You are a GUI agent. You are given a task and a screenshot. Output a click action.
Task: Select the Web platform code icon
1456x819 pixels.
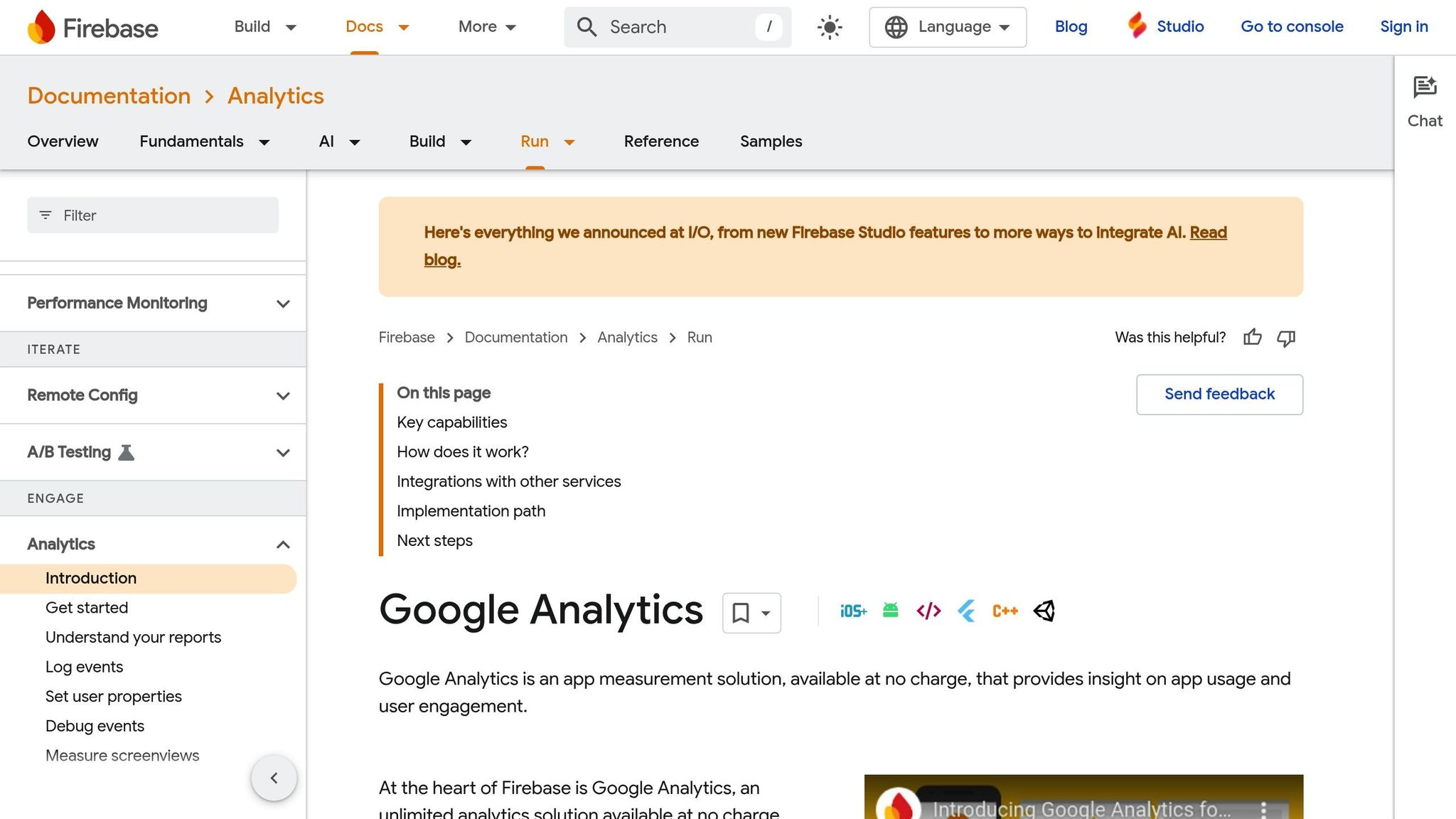point(928,611)
